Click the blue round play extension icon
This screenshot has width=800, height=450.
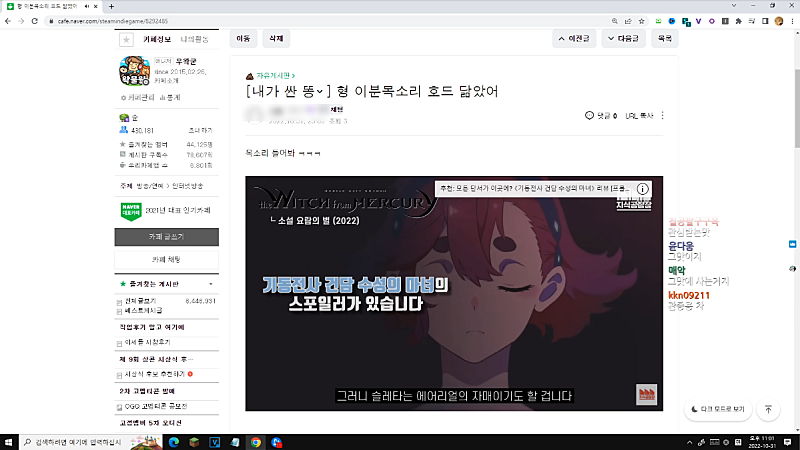click(672, 21)
